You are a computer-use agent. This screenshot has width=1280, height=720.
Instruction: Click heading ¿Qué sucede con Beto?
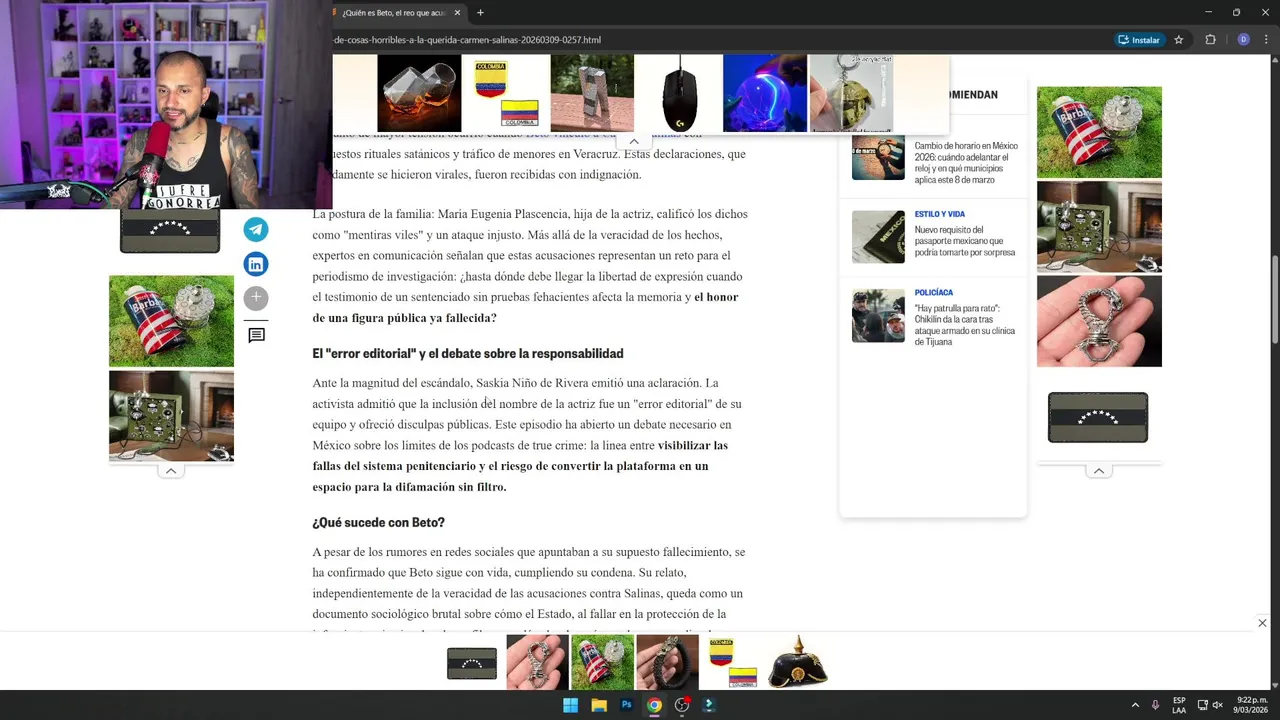pyautogui.click(x=378, y=523)
